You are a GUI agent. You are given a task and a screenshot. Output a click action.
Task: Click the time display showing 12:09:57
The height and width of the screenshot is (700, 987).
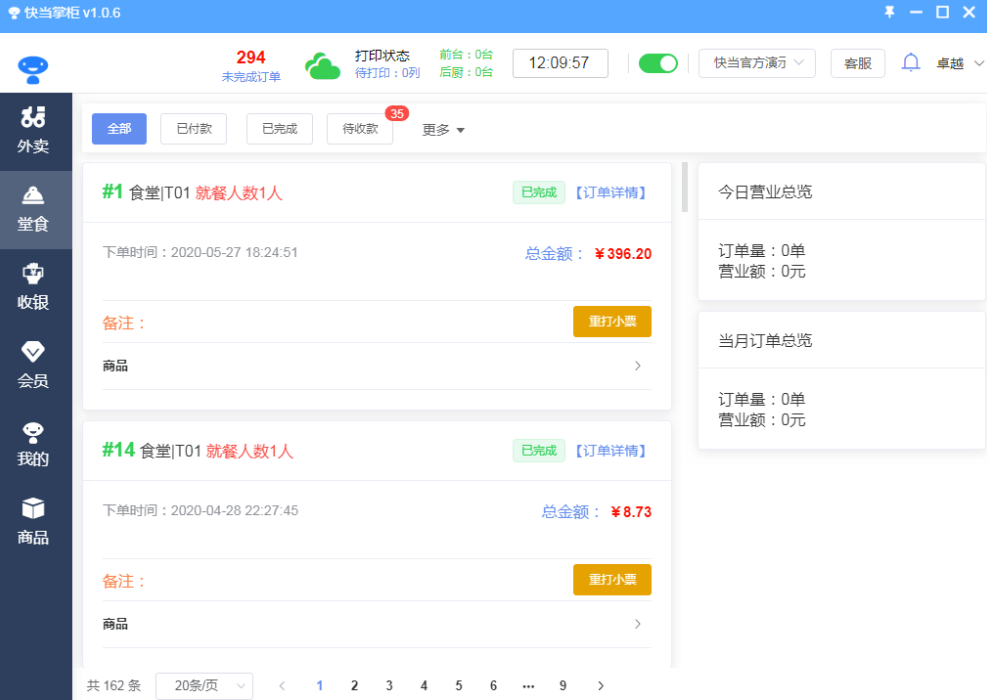pos(560,62)
